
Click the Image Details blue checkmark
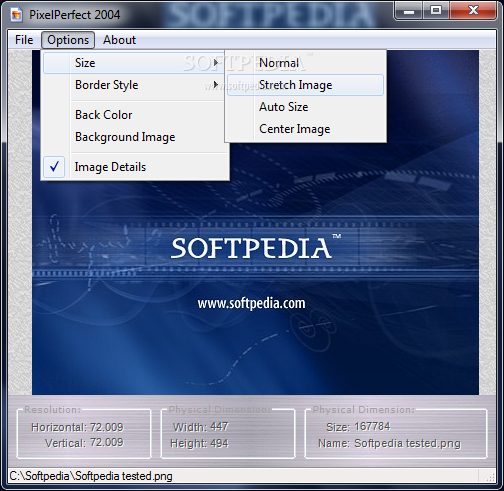(54, 166)
